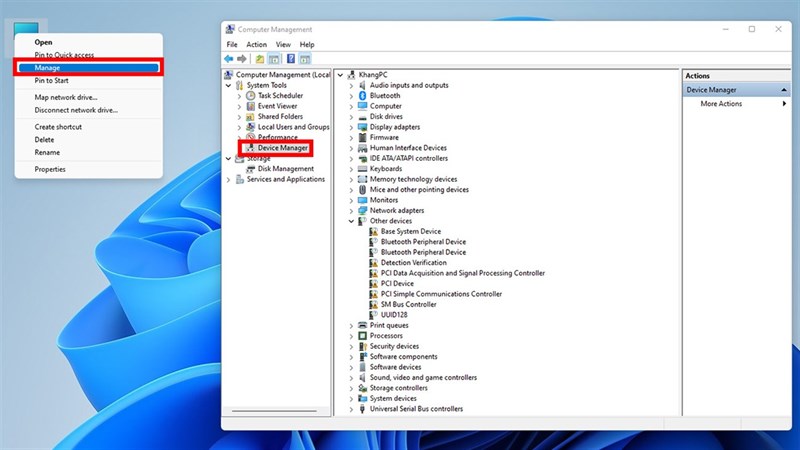Image resolution: width=800 pixels, height=450 pixels.
Task: Click the Universal Serial Bus controllers icon
Action: pyautogui.click(x=362, y=409)
